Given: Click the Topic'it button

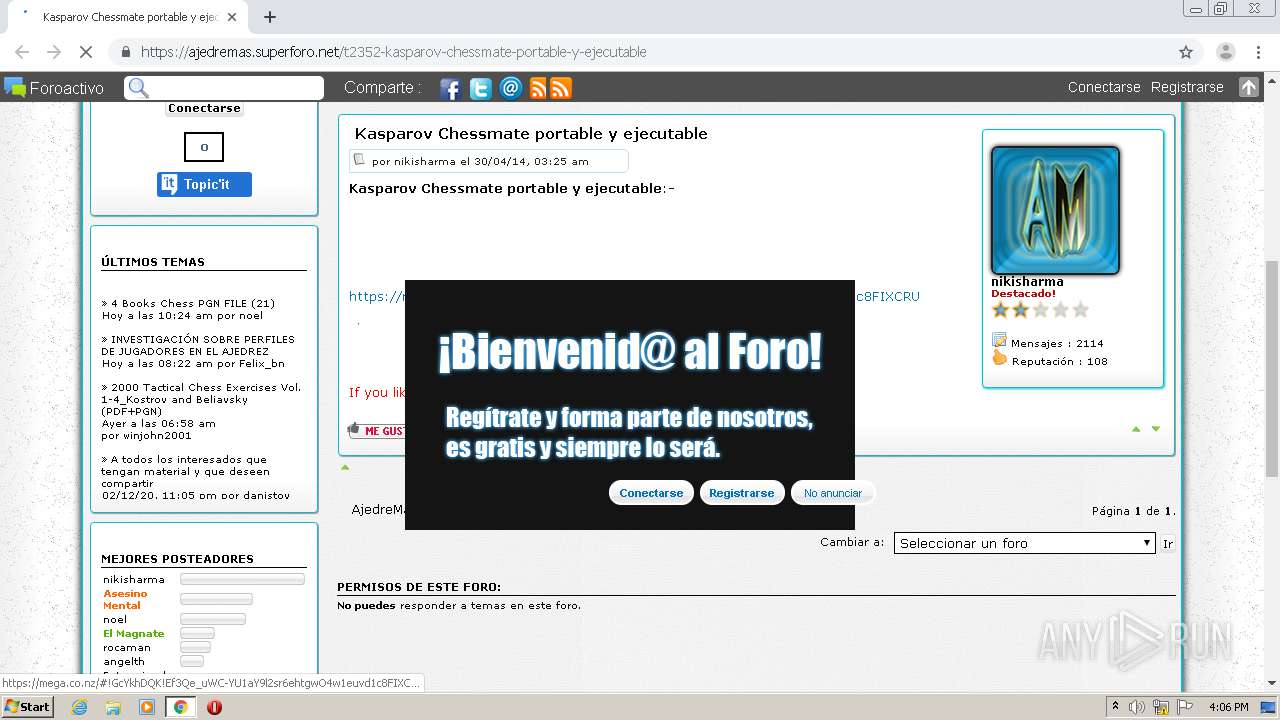Looking at the screenshot, I should point(204,184).
